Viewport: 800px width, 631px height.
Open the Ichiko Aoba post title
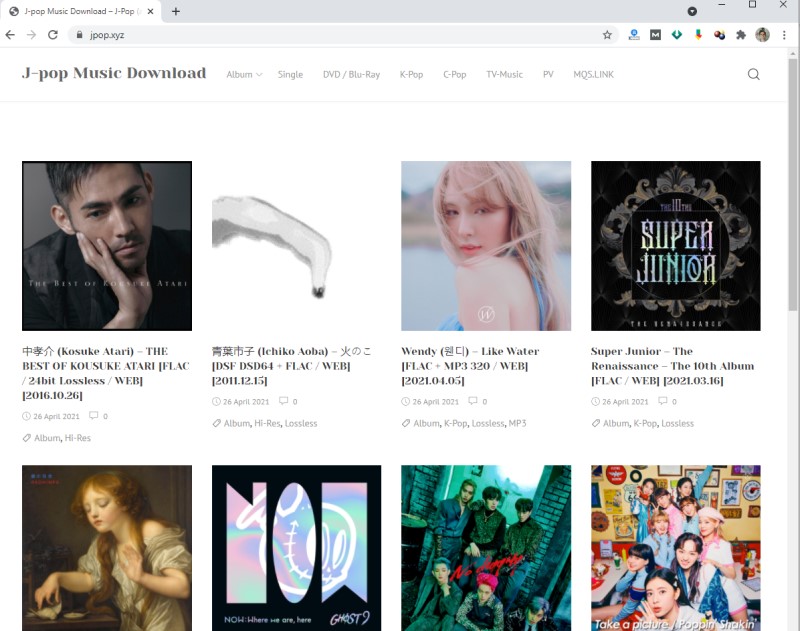coord(291,366)
